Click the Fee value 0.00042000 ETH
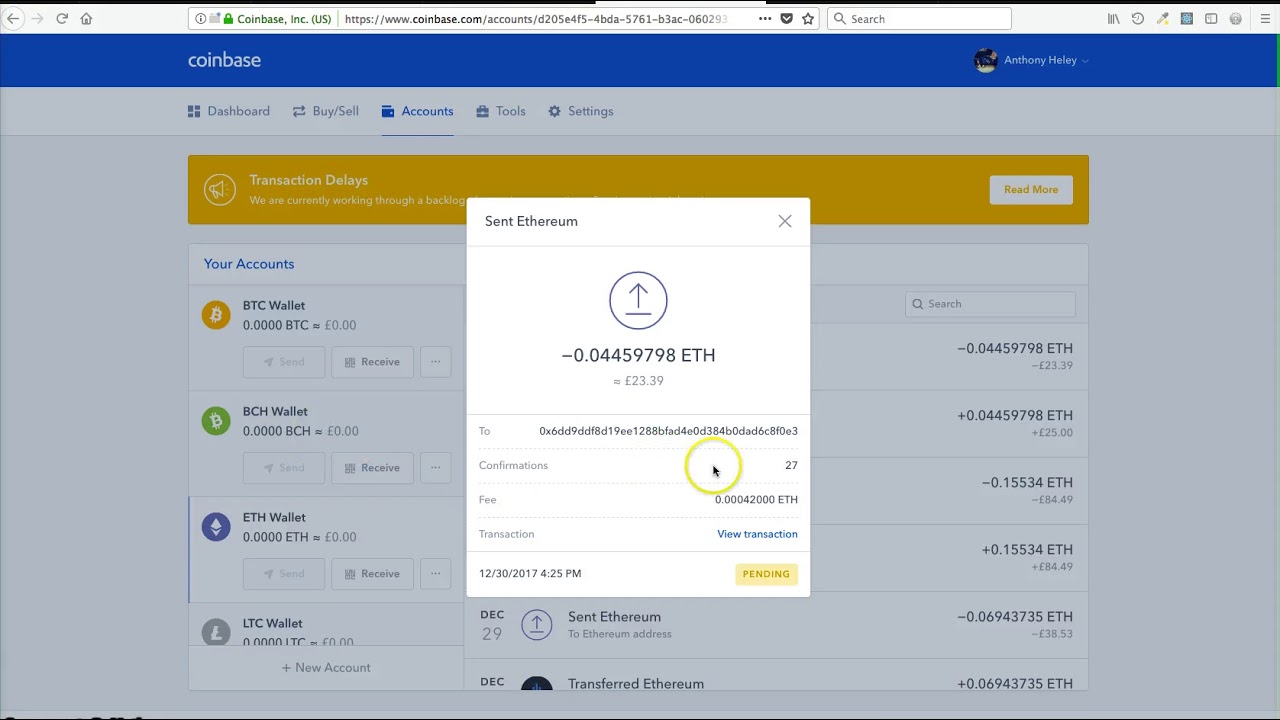Screen dimensions: 1280x720 click(756, 500)
